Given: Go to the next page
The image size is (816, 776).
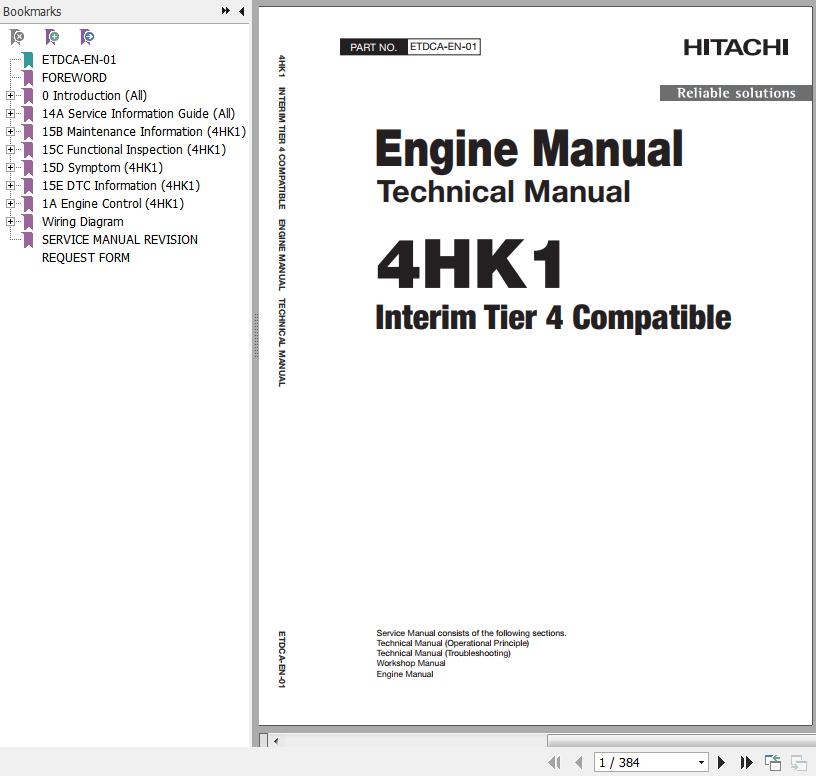Looking at the screenshot, I should pos(721,762).
